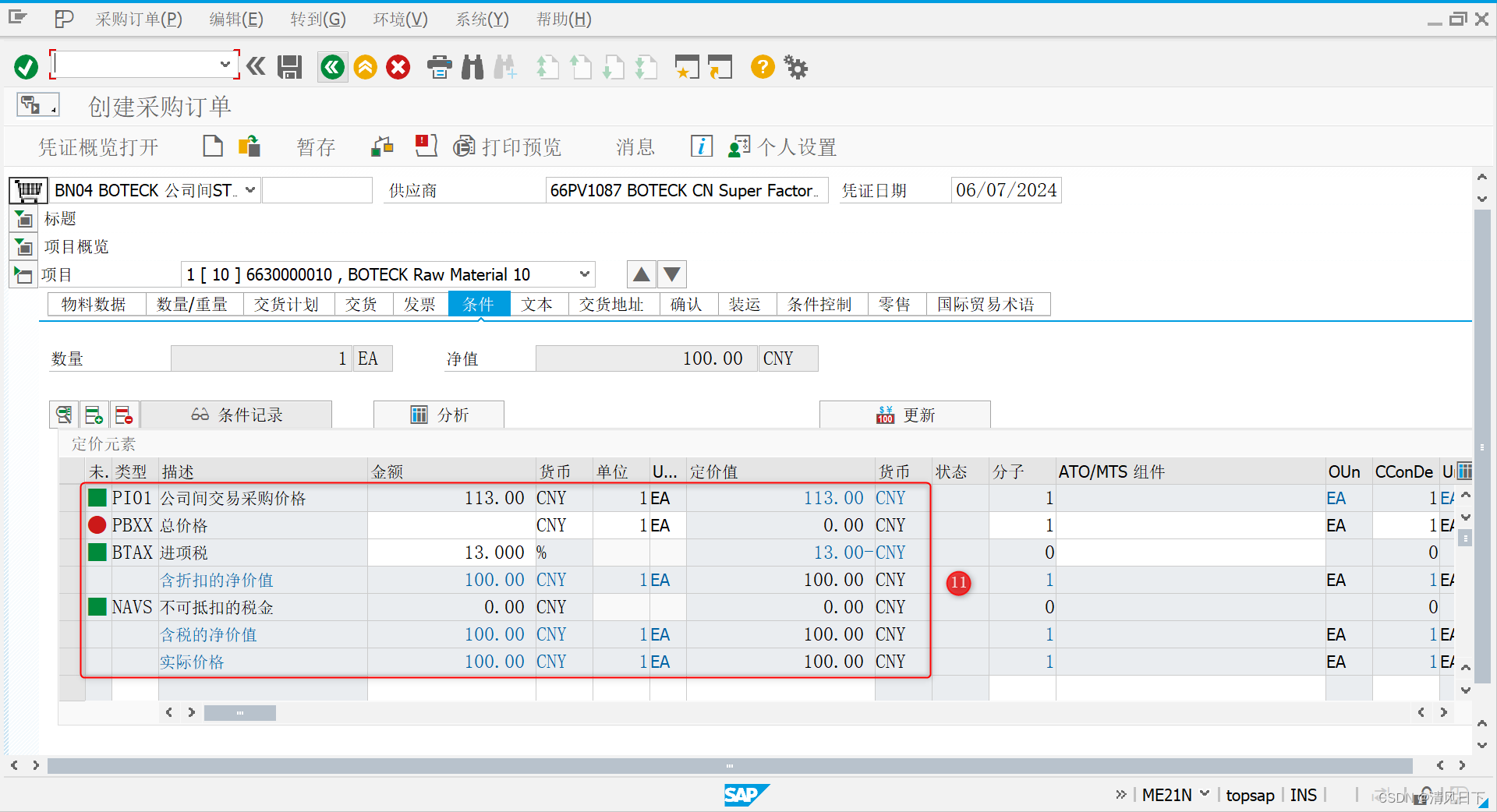Viewport: 1497px width, 812px height.
Task: Click the Next item down-triangle button
Action: click(672, 274)
